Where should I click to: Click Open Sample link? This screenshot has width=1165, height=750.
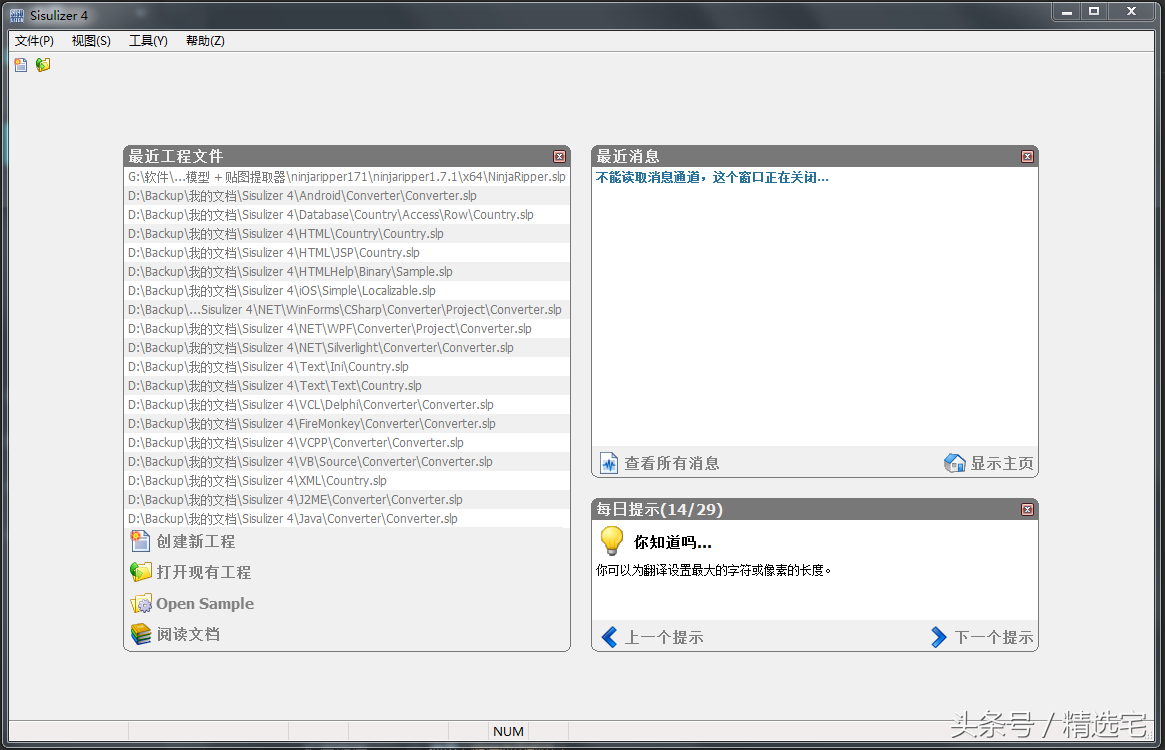(x=205, y=603)
